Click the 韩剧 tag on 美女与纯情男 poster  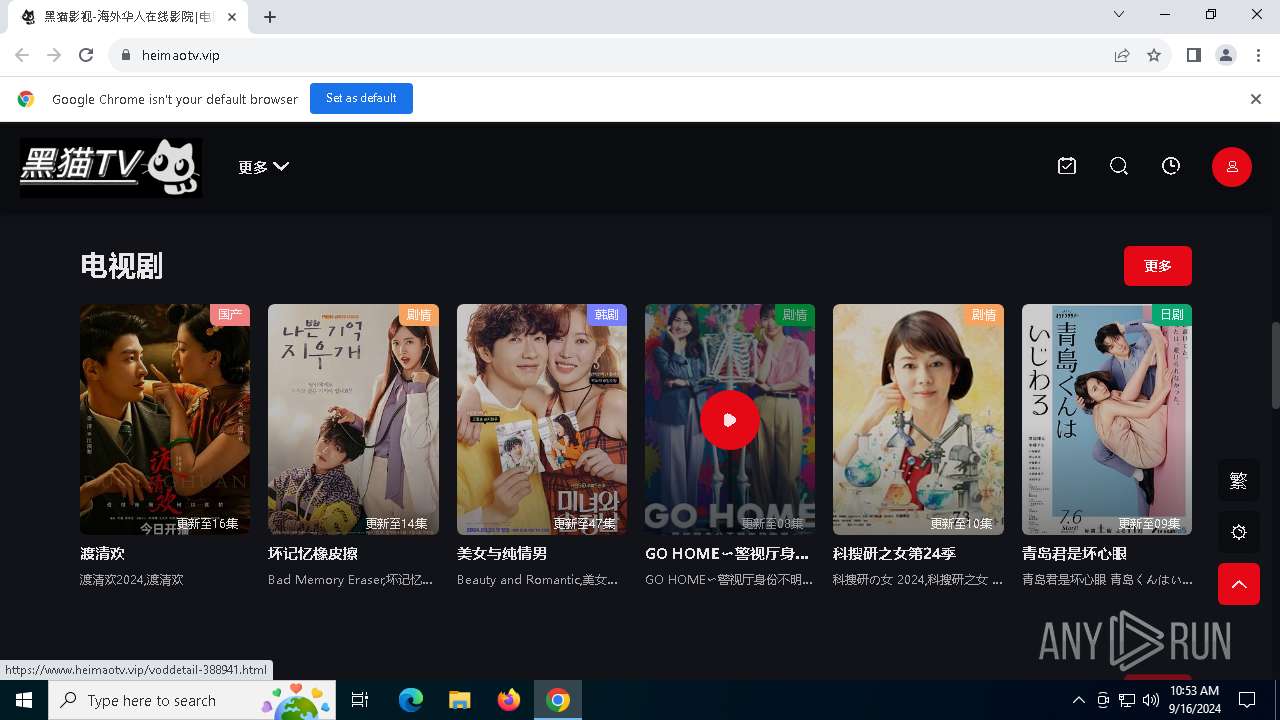(607, 315)
